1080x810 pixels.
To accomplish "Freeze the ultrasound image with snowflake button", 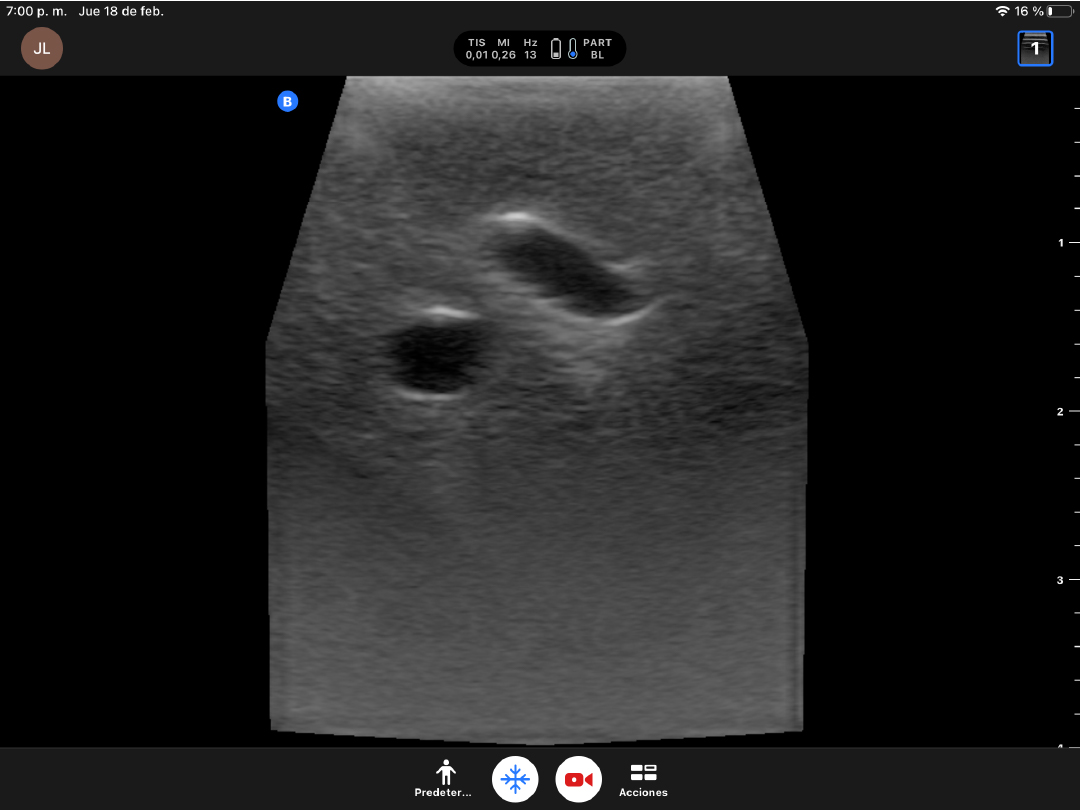I will pos(515,779).
